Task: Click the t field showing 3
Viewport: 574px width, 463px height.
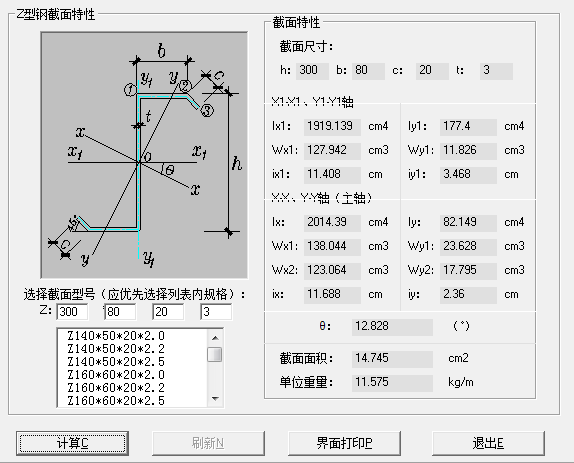Action: (x=496, y=71)
